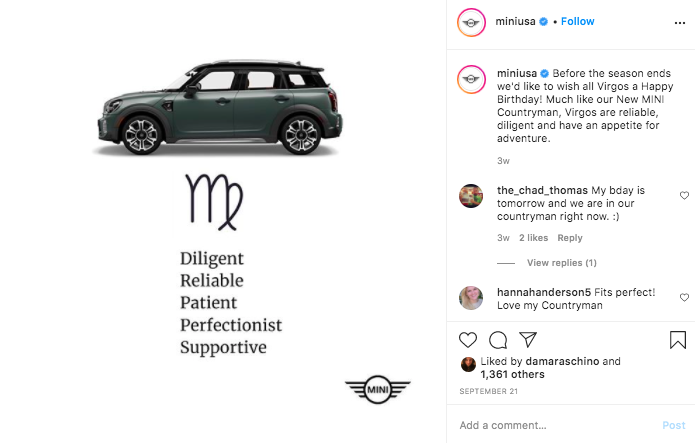Like the post with the heart icon
This screenshot has width=695, height=443.
click(468, 340)
